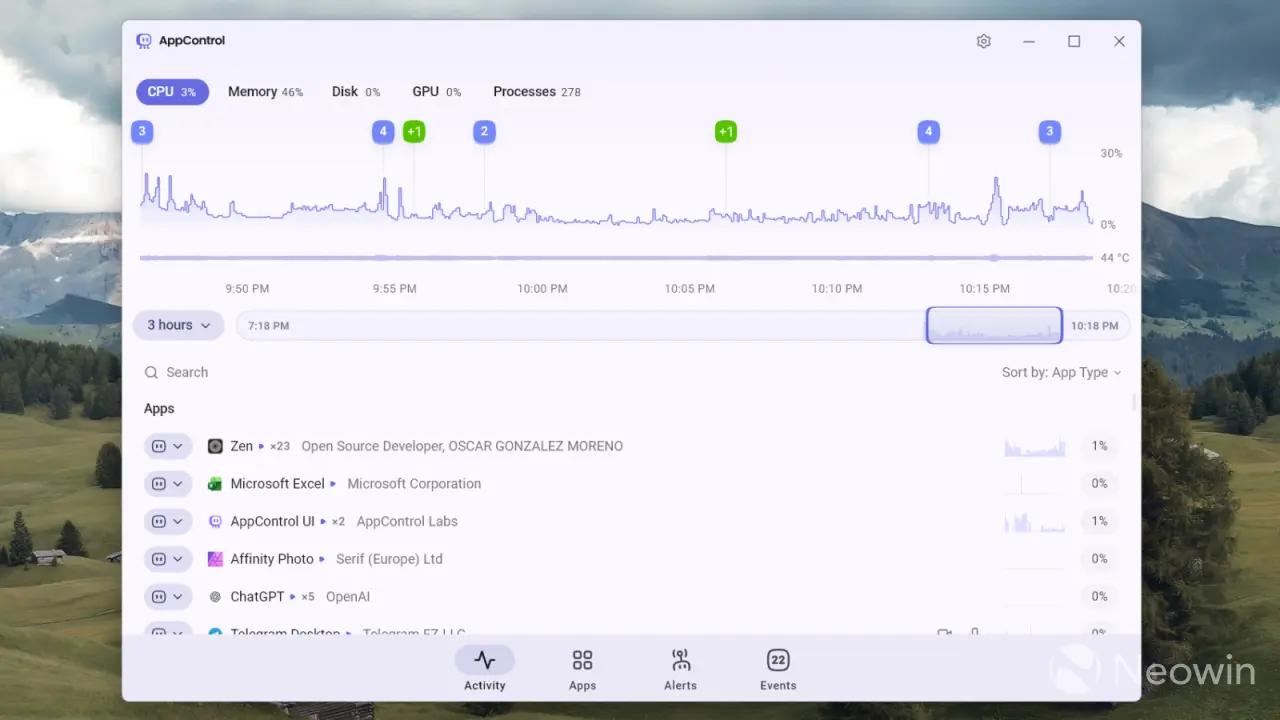Click the Zen application icon

[215, 446]
